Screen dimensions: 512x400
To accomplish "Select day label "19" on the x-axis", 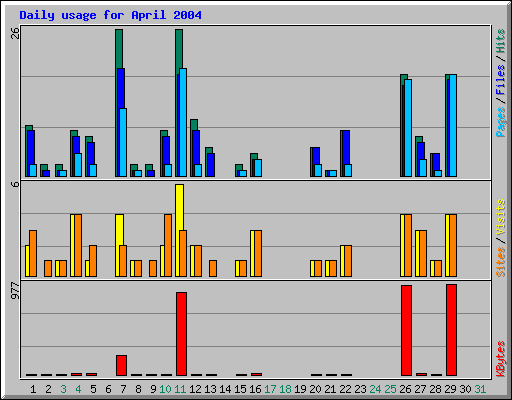I will 300,389.
